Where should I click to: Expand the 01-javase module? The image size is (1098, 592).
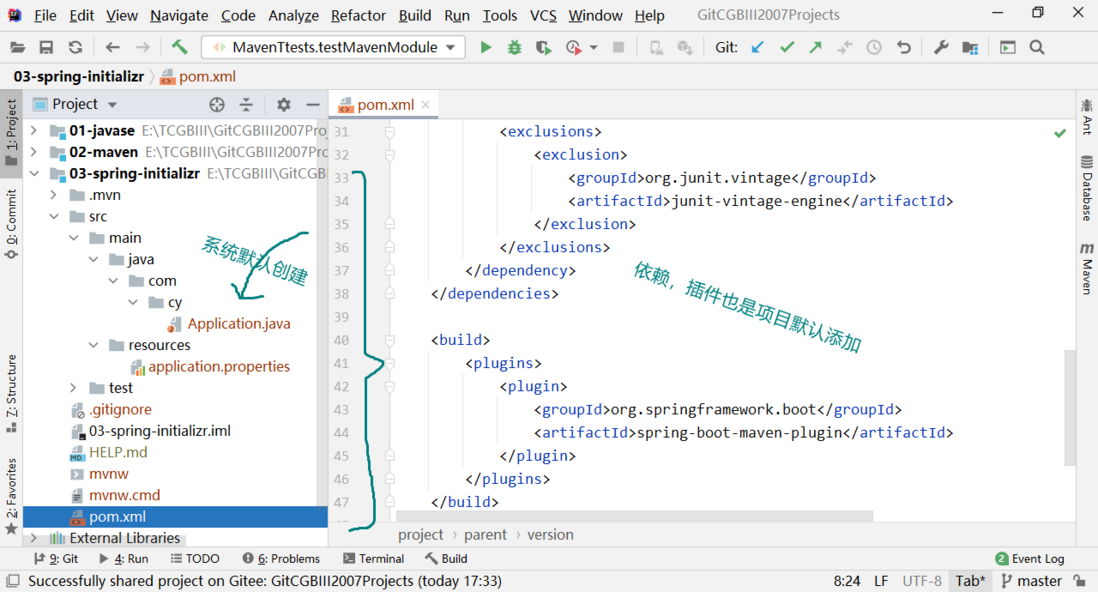point(34,130)
